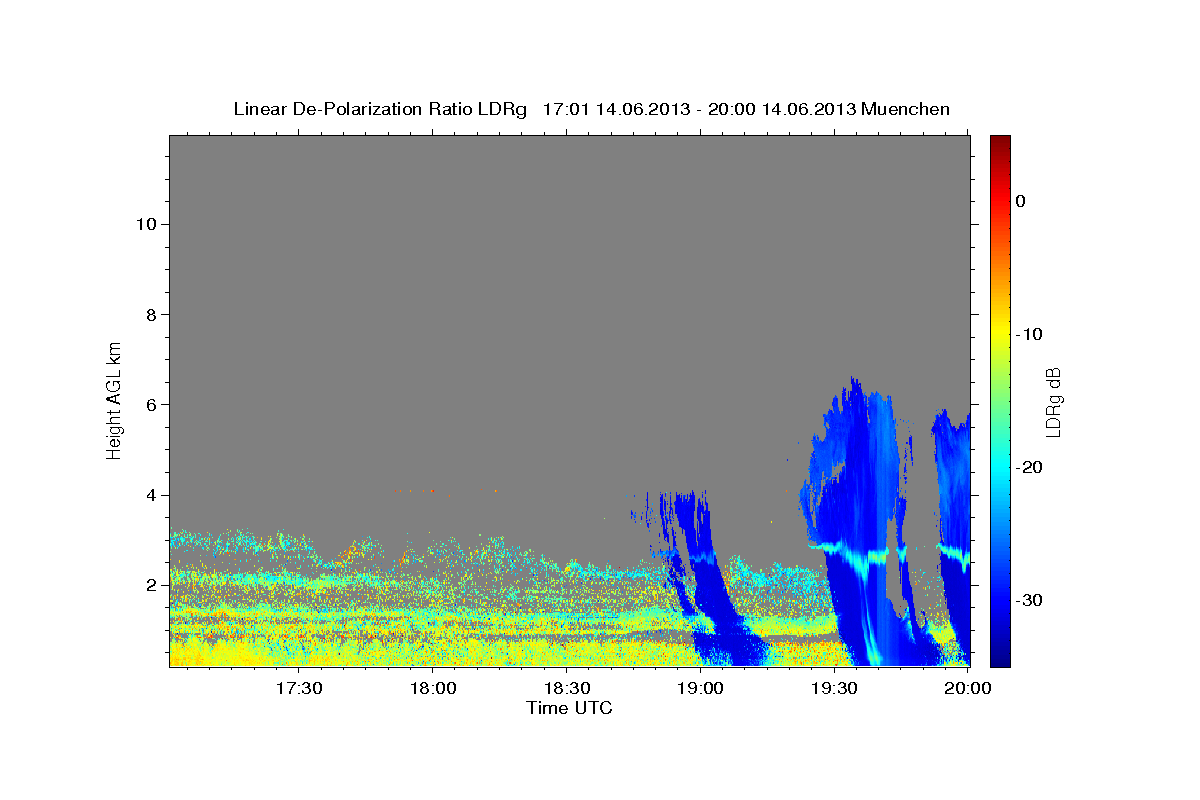Image resolution: width=1200 pixels, height=800 pixels.
Task: Click the colorbar value -20
Action: pyautogui.click(x=1030, y=467)
